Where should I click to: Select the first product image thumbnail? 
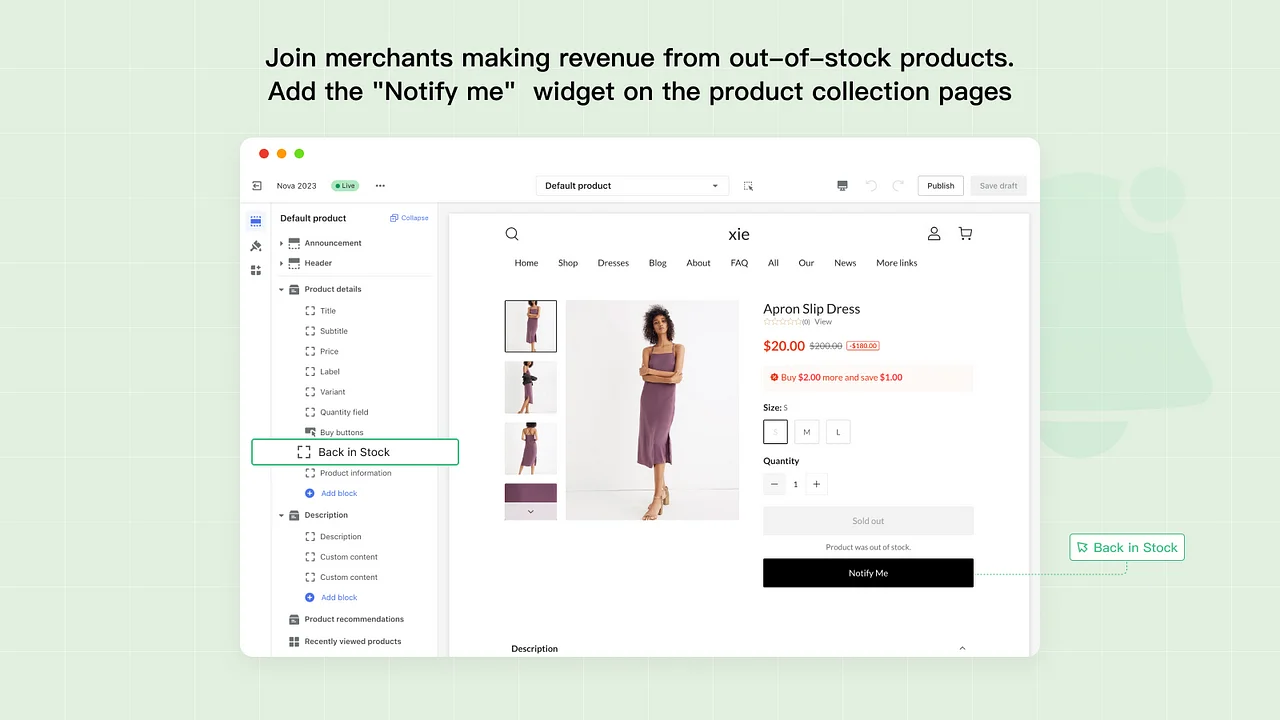pyautogui.click(x=530, y=326)
